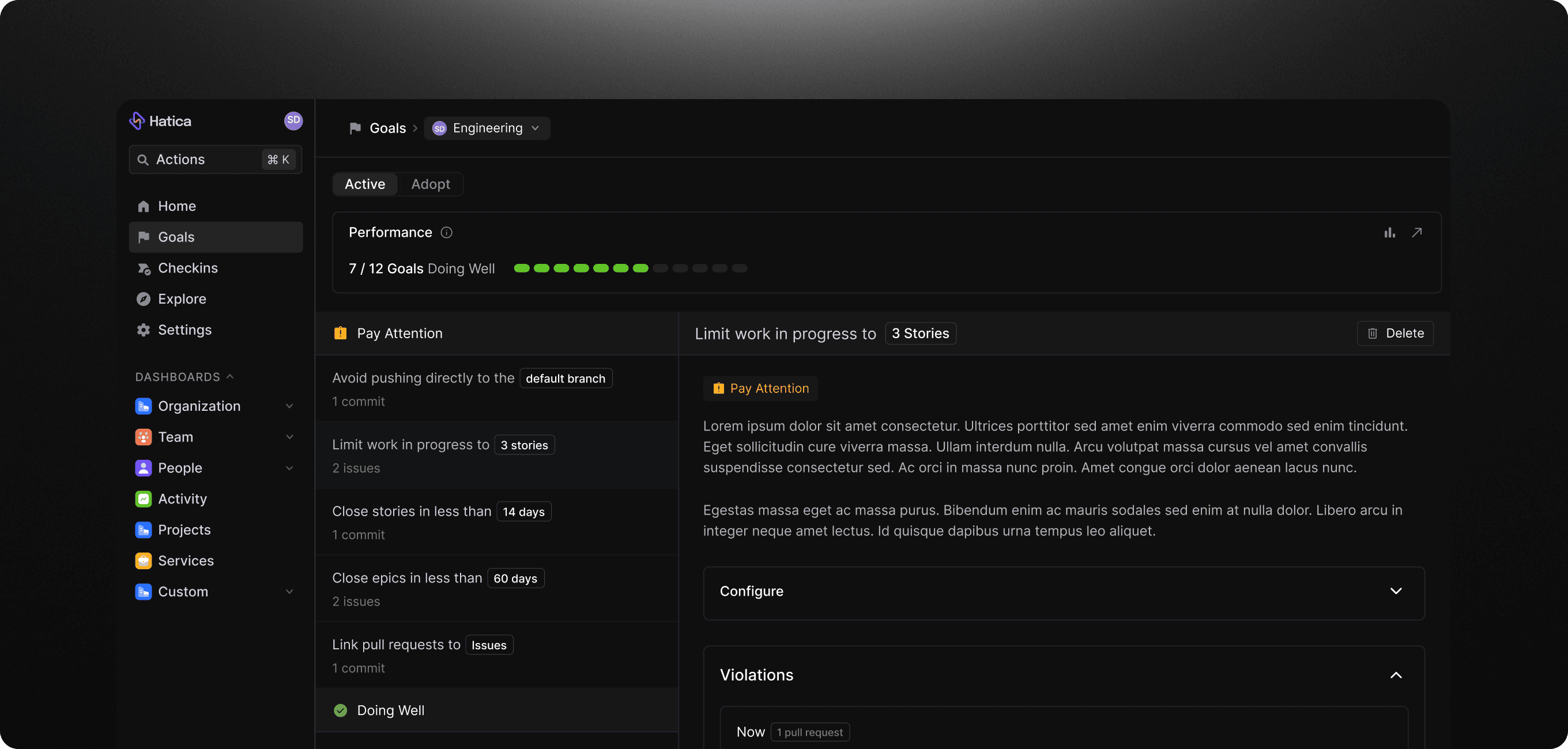Expand the Organization dashboard chevron
This screenshot has width=1568, height=749.
(x=289, y=406)
